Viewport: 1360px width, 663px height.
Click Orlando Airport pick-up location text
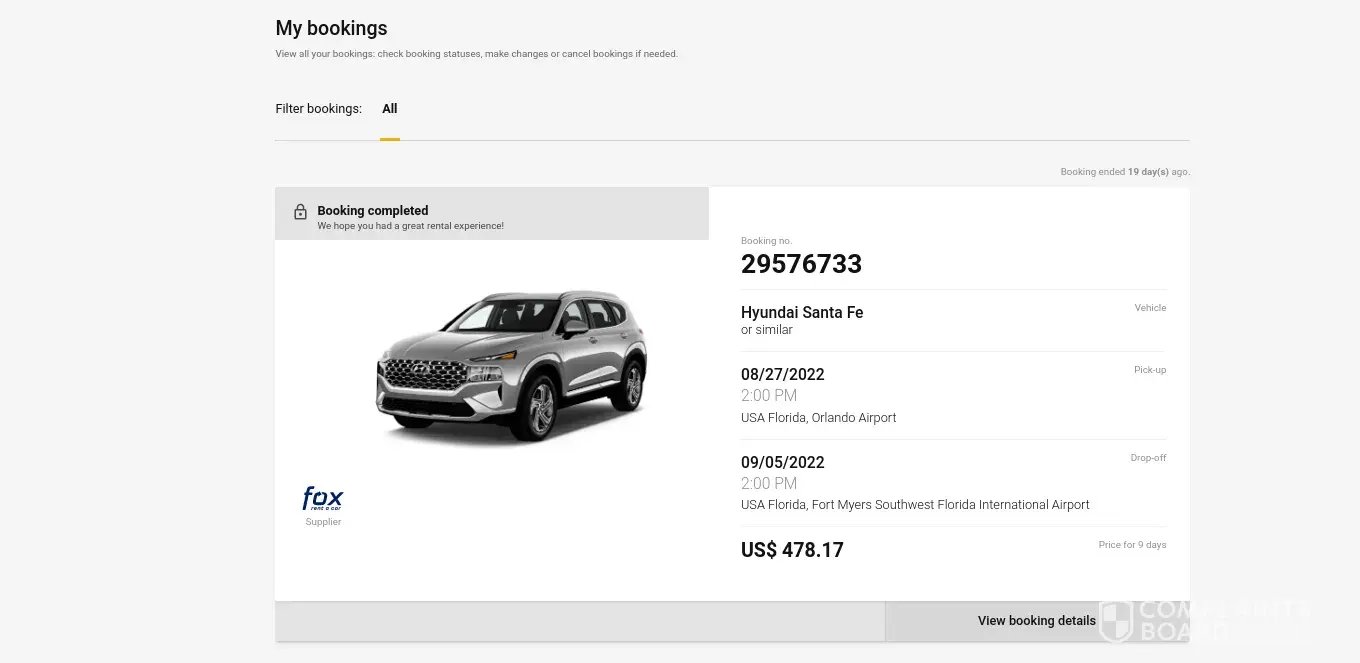(x=818, y=418)
